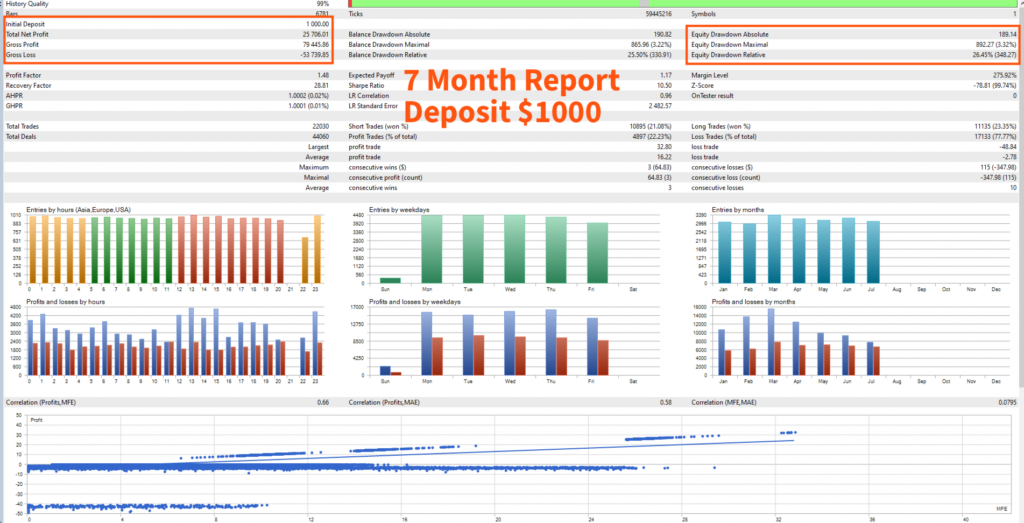
Task: Select the Z-Score value '-78.81 (99.74%)'
Action: [994, 86]
